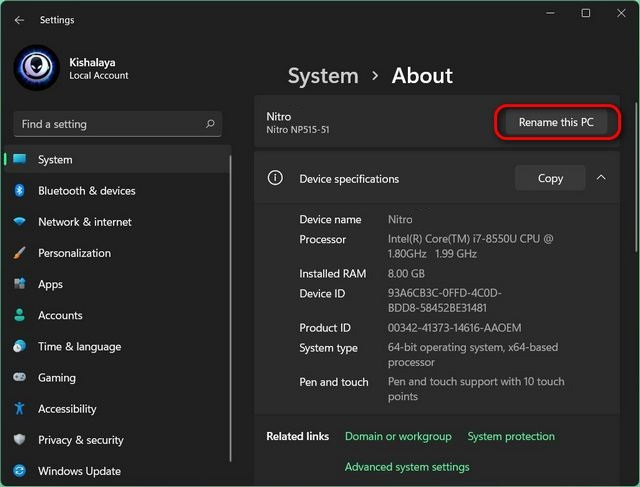Click the Device specifications heading
Viewport: 640px width, 487px height.
349,179
